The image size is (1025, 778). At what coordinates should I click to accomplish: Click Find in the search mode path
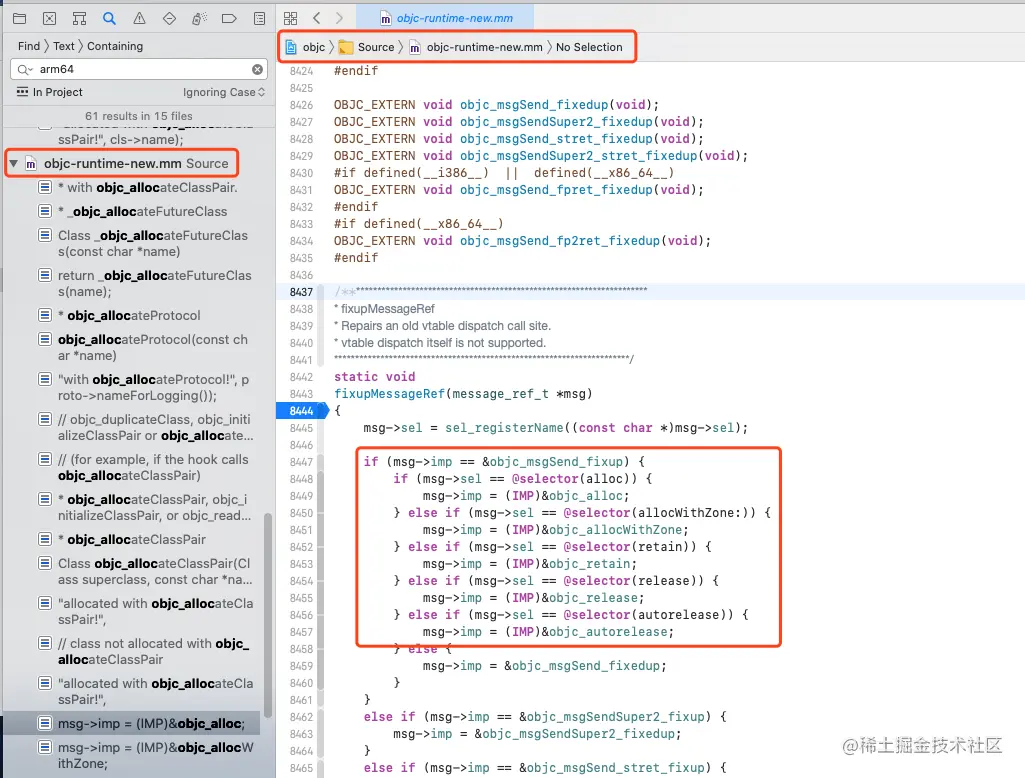click(29, 46)
